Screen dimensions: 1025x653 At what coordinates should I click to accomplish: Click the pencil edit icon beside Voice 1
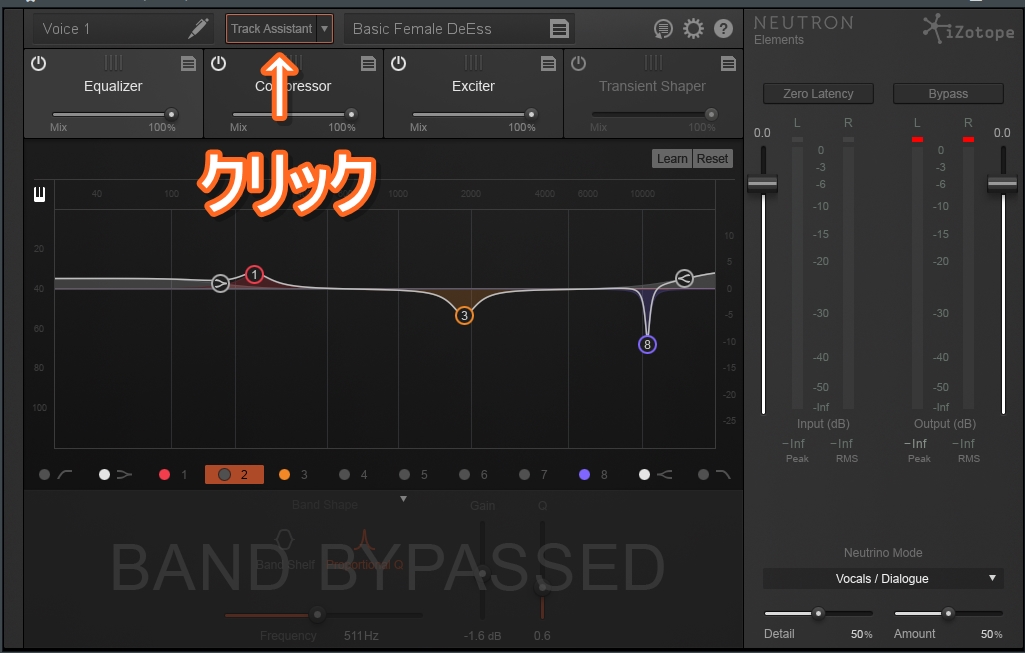pyautogui.click(x=199, y=29)
